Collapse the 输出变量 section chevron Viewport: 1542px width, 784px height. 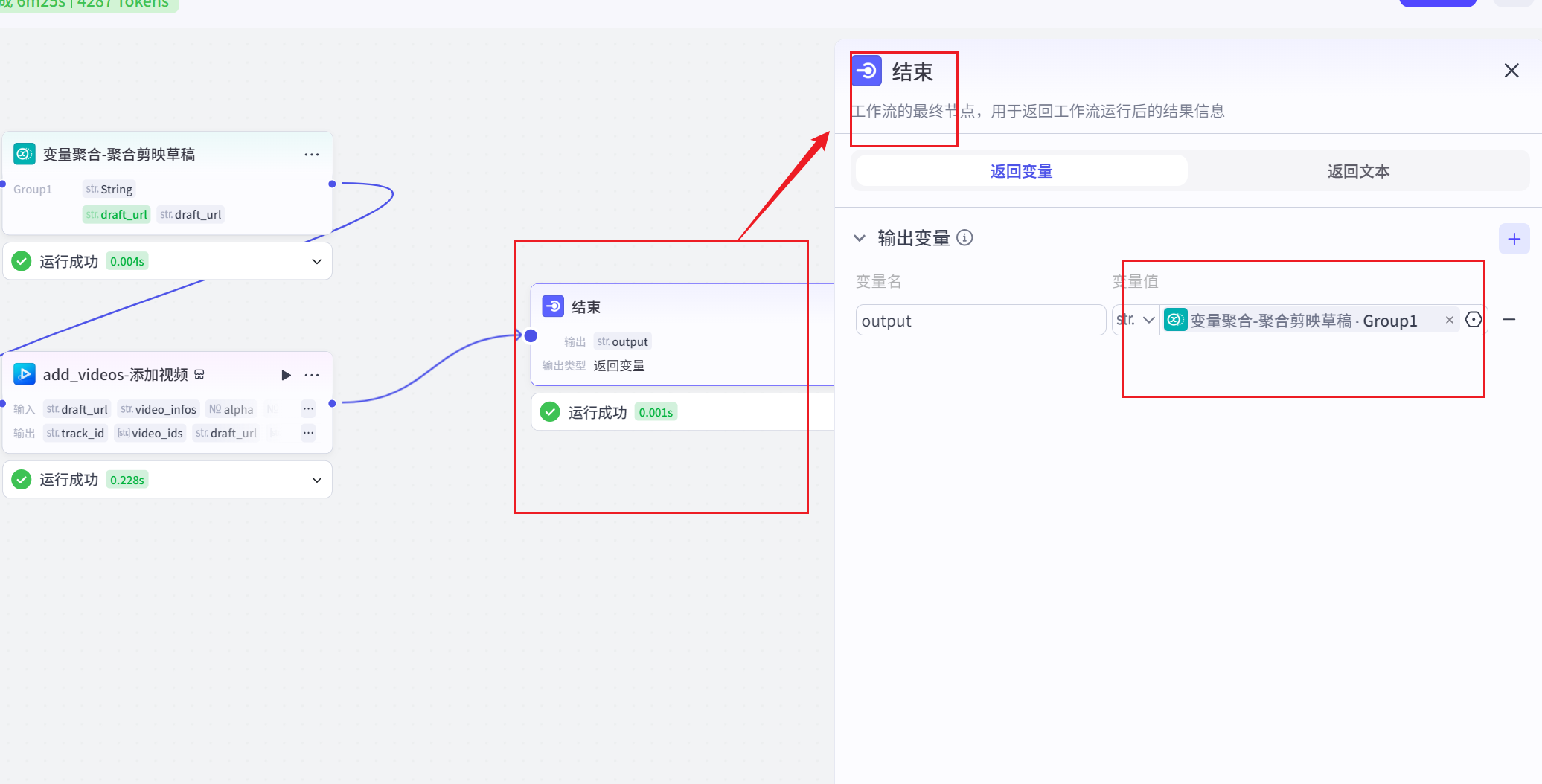coord(860,237)
